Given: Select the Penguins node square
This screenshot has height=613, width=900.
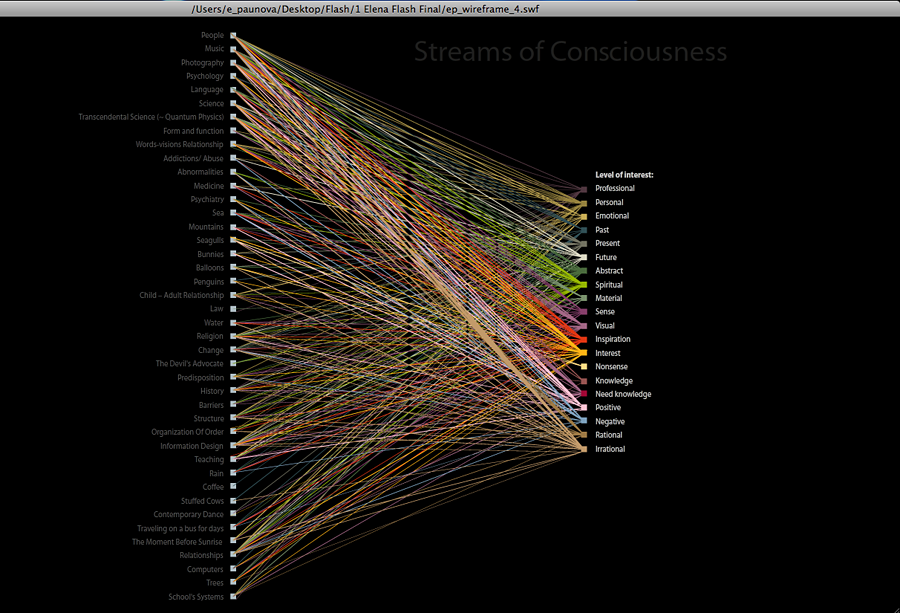Looking at the screenshot, I should coord(233,281).
